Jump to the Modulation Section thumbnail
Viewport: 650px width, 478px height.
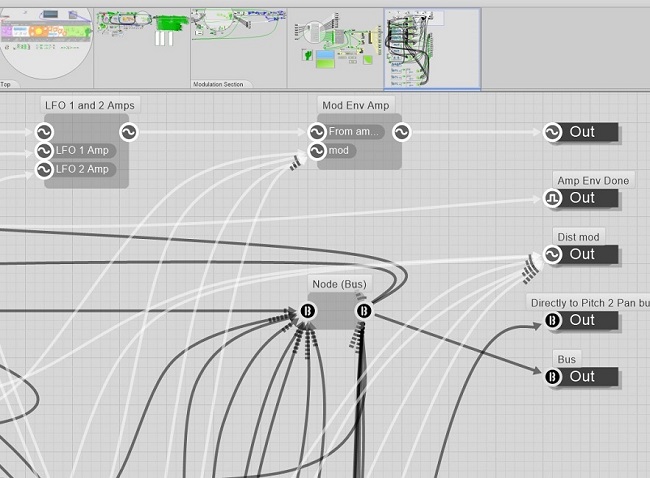click(238, 44)
